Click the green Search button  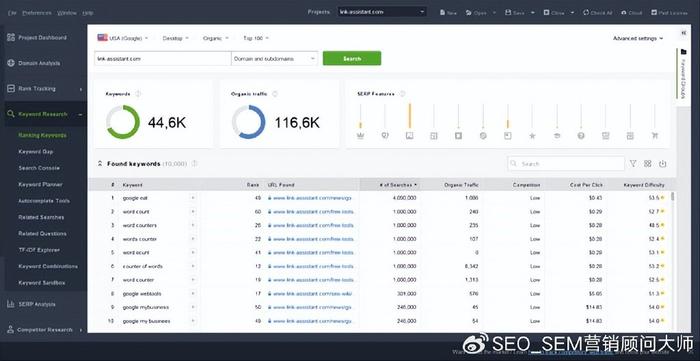(x=352, y=58)
